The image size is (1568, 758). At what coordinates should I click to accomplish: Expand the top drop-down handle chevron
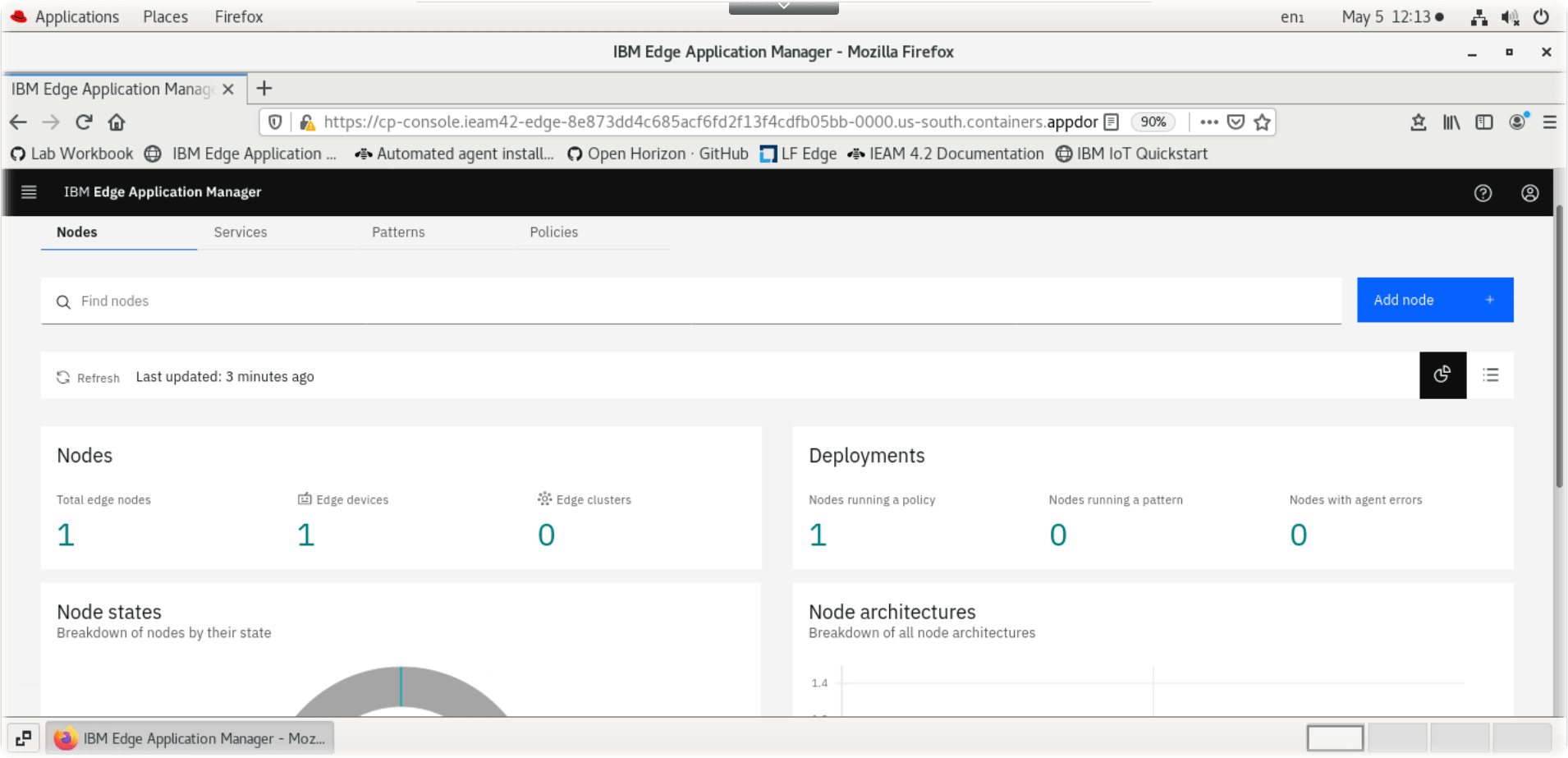(x=783, y=7)
